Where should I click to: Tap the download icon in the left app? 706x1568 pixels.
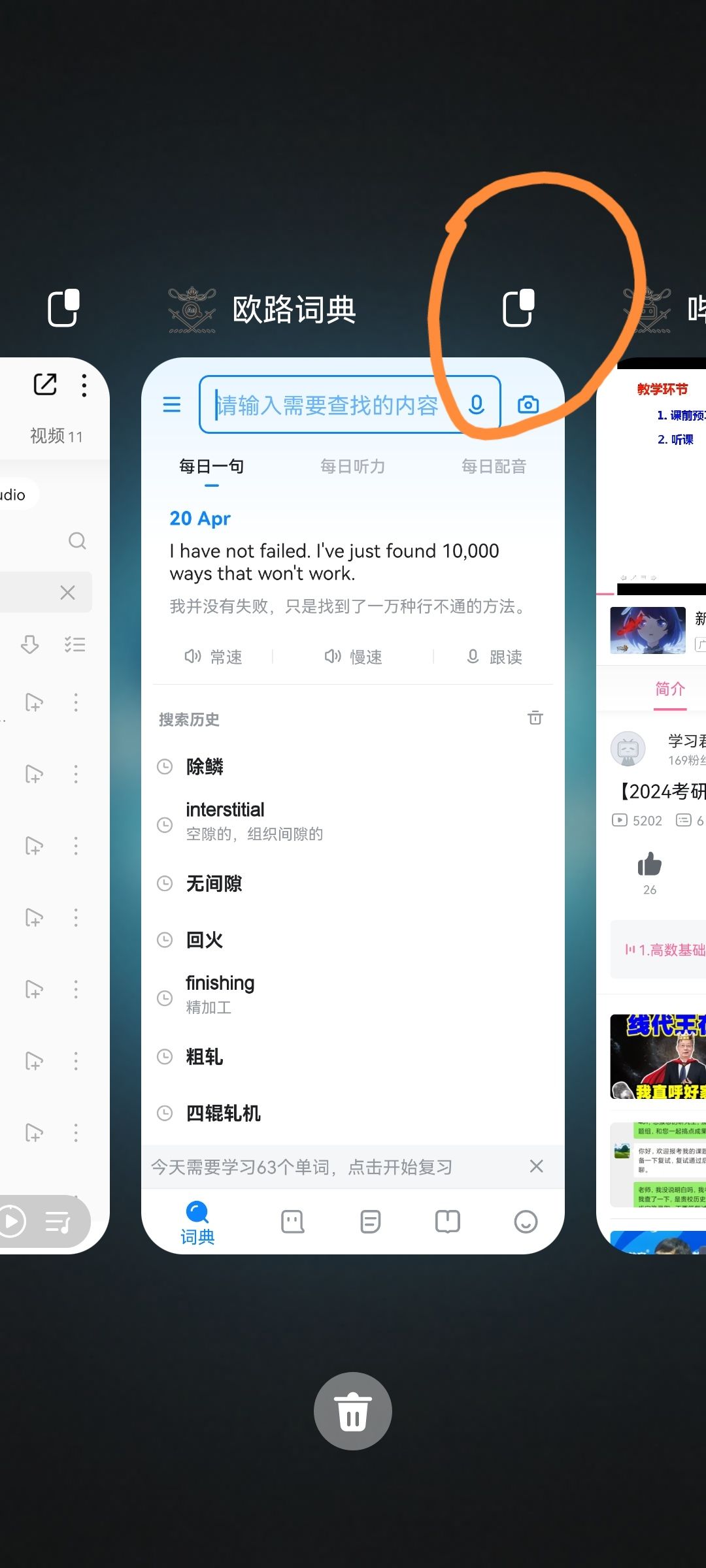tap(29, 645)
